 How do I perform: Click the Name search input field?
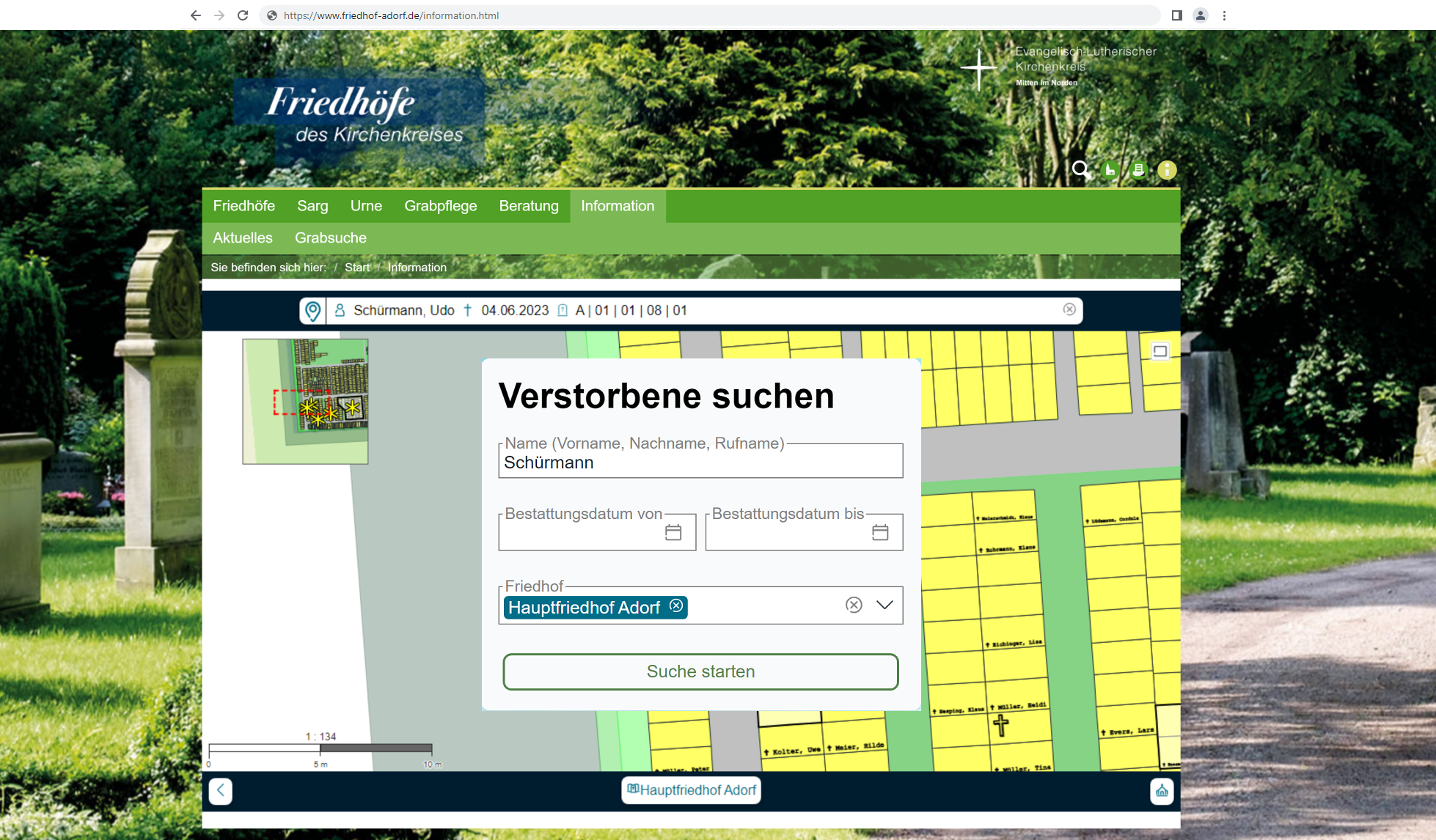[x=700, y=462]
